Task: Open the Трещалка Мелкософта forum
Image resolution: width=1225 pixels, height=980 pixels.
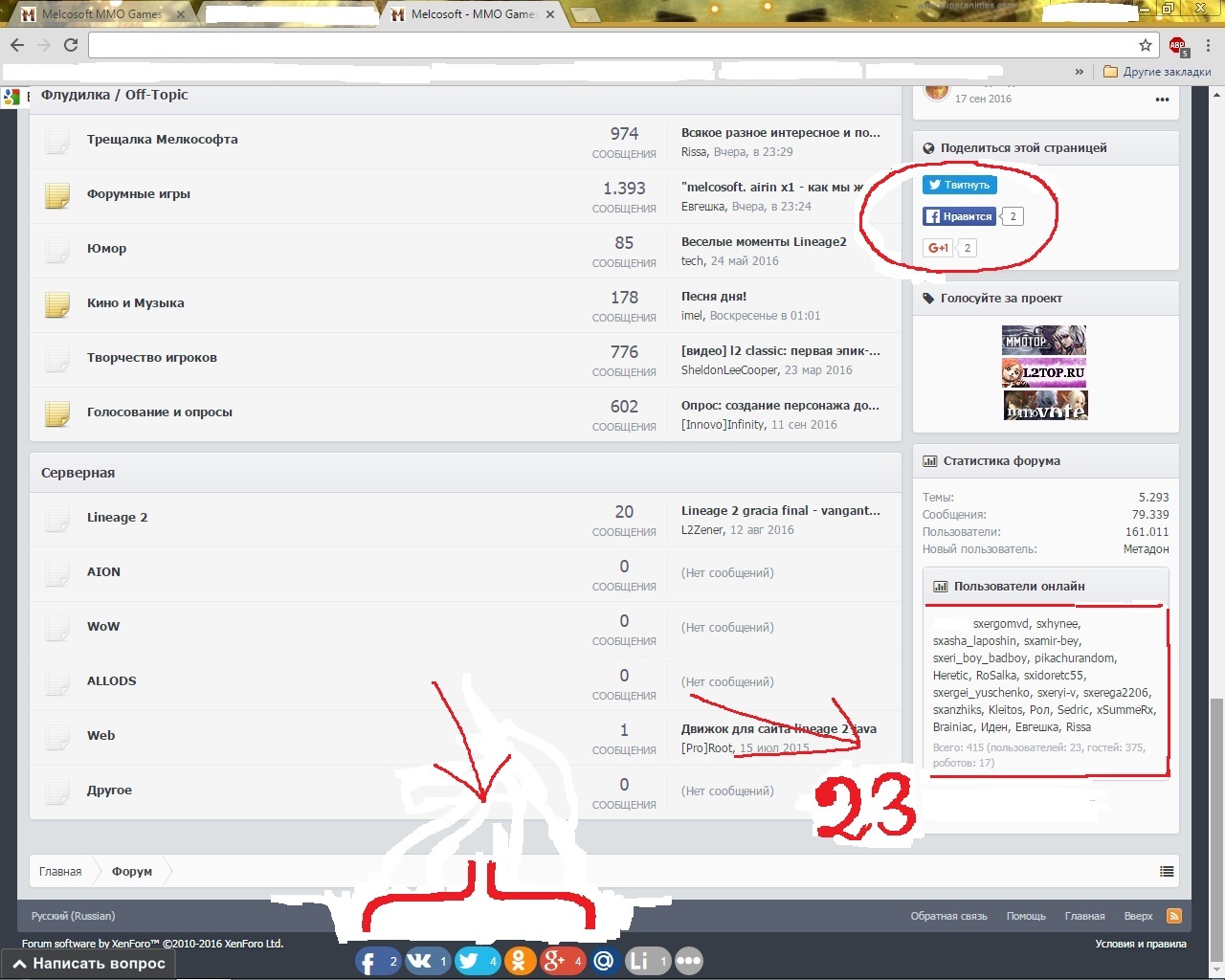Action: pyautogui.click(x=163, y=140)
